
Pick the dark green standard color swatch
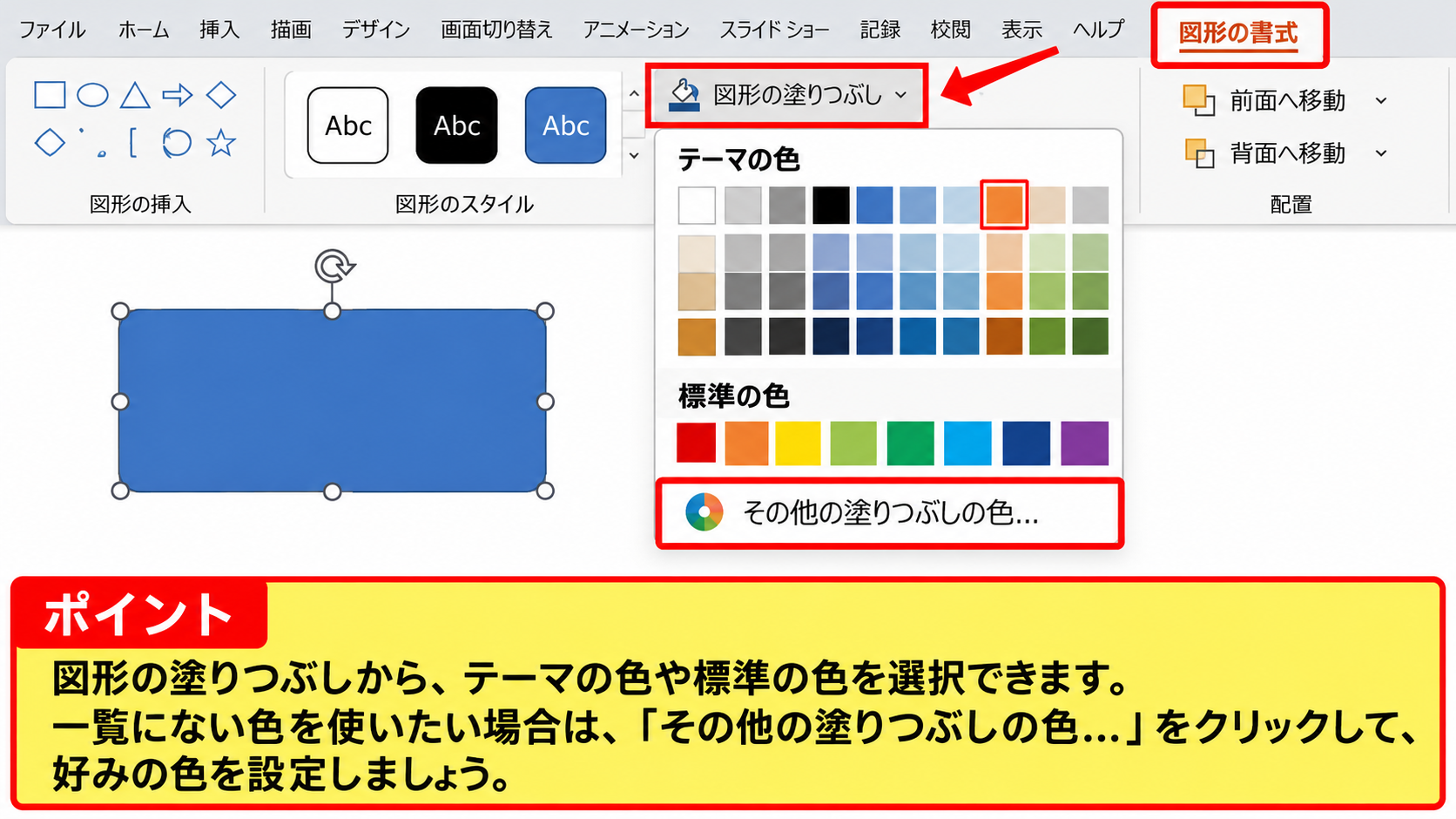911,443
